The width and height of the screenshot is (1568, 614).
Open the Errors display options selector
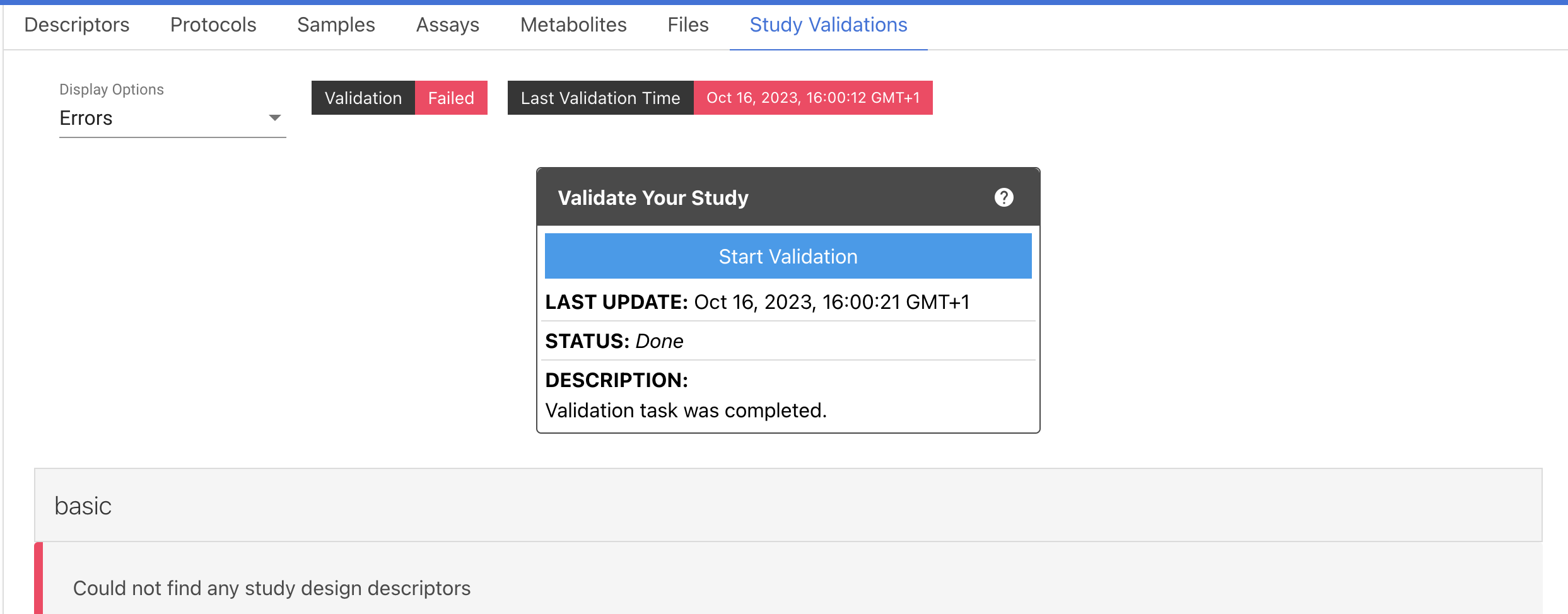click(172, 118)
